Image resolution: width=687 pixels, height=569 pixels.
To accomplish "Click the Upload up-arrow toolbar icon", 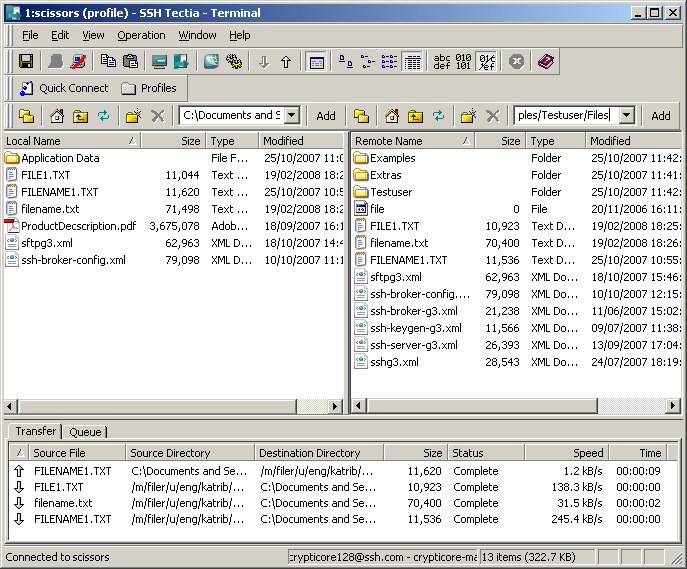I will [x=286, y=62].
